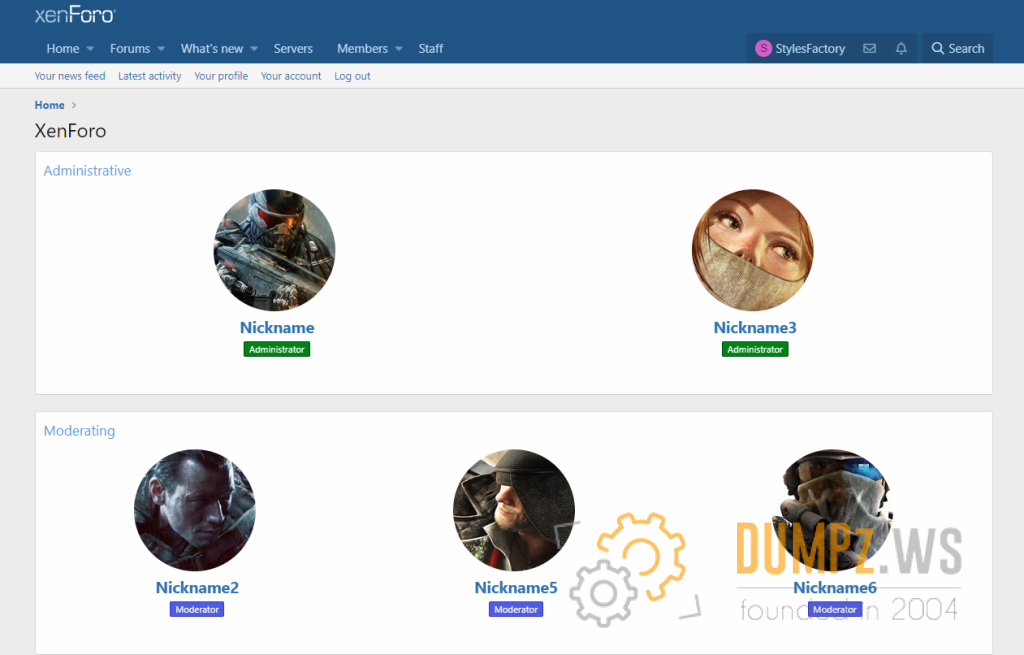This screenshot has width=1024, height=655.
Task: Open the alerts bell icon
Action: (901, 48)
